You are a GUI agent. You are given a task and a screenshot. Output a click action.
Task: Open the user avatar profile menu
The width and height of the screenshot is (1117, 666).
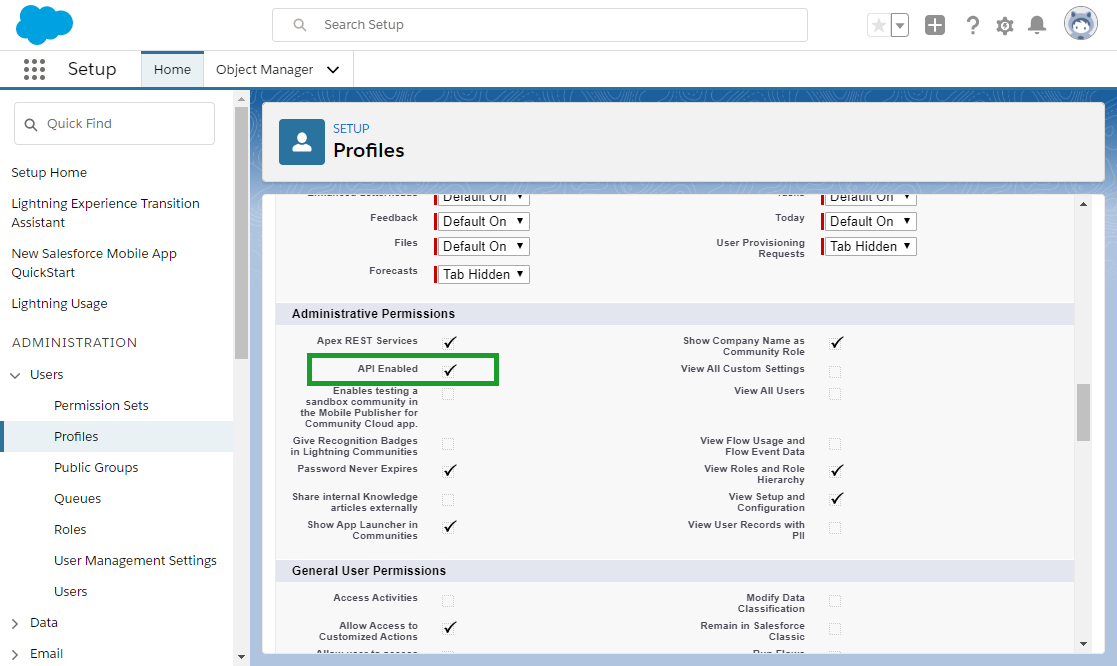[1081, 24]
